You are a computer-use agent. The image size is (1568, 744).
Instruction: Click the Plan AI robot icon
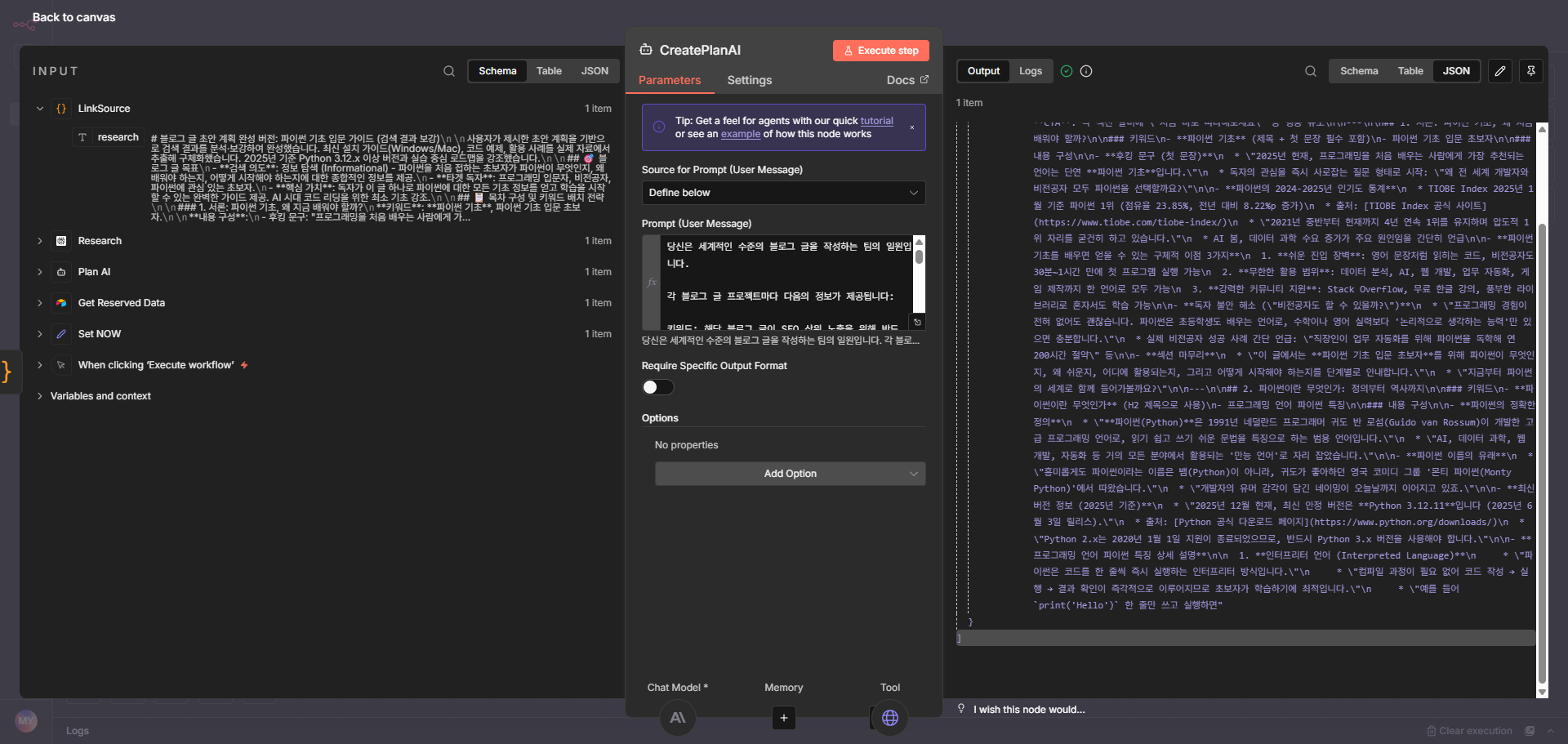[61, 272]
